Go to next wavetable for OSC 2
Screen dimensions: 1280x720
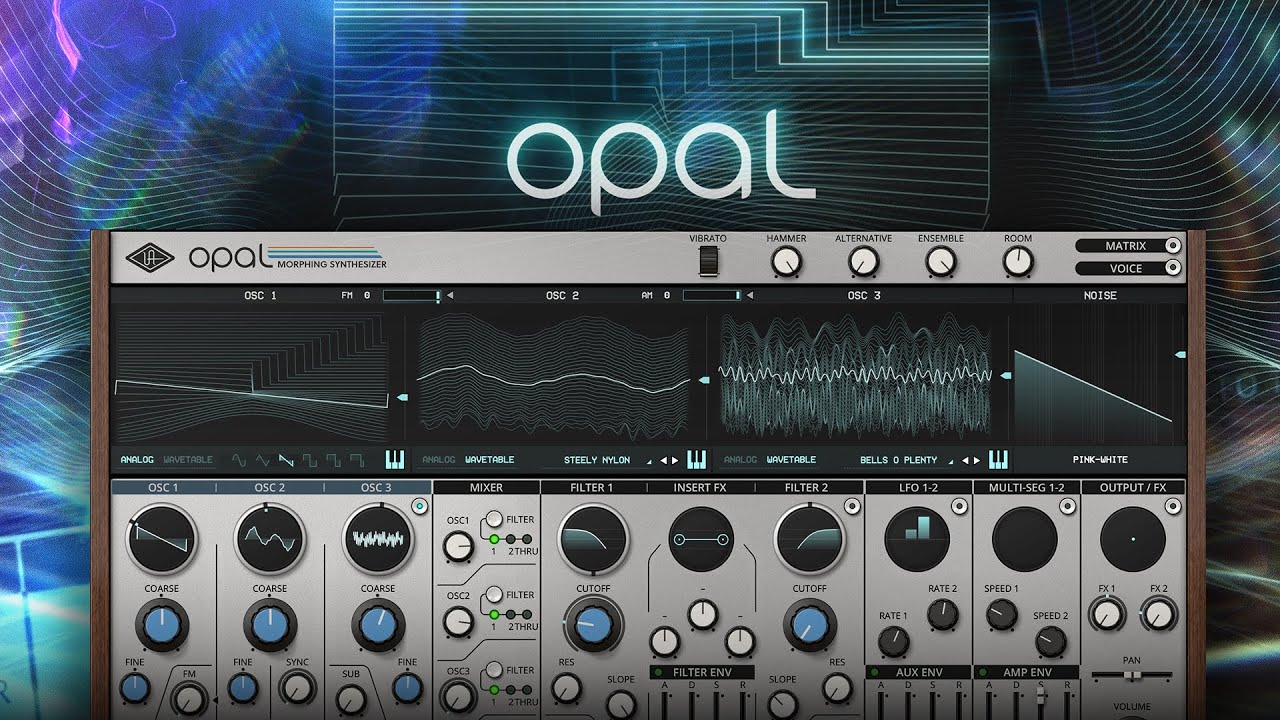675,460
